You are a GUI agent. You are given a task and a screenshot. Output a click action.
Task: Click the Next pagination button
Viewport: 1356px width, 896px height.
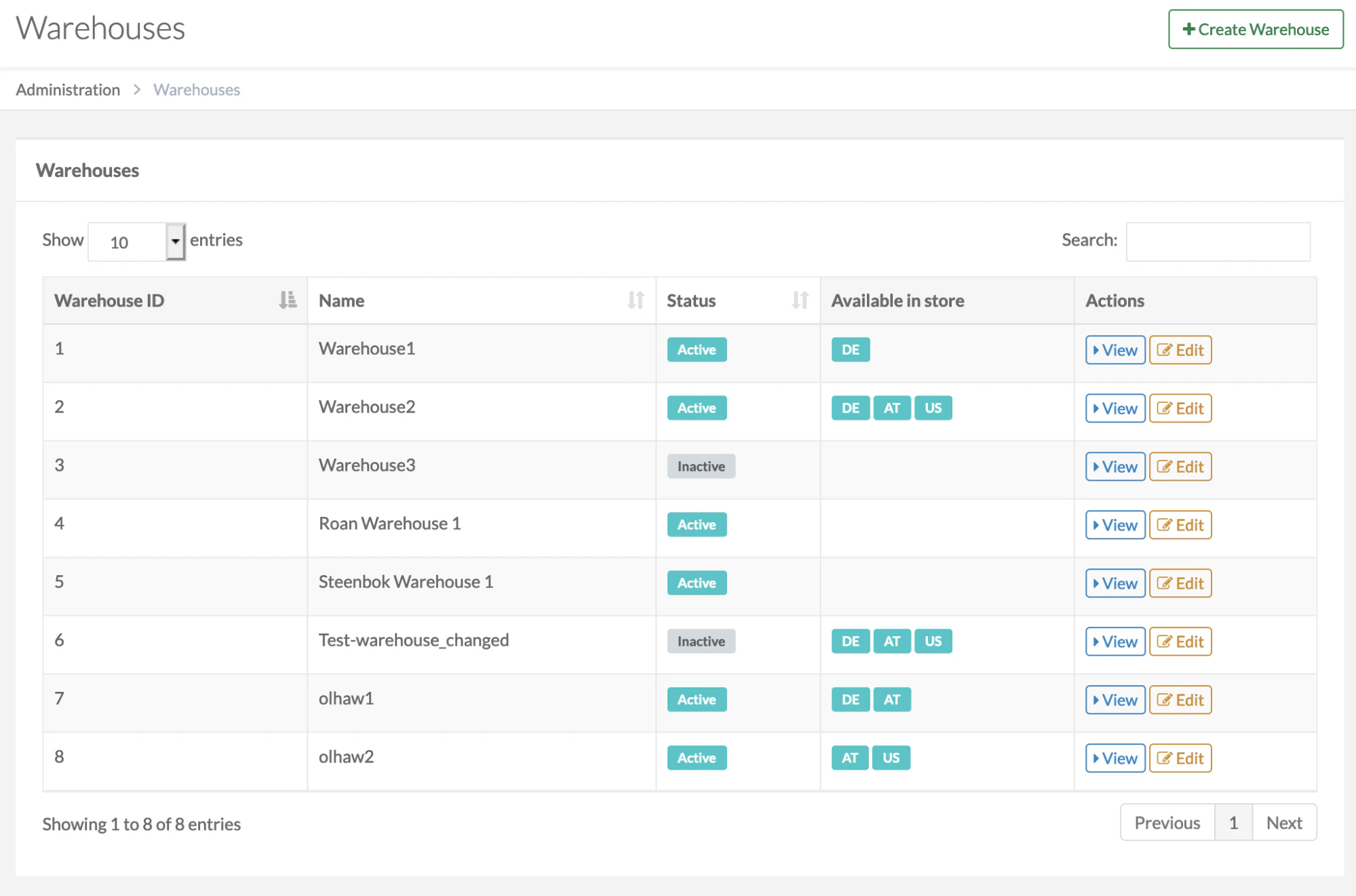click(1283, 822)
